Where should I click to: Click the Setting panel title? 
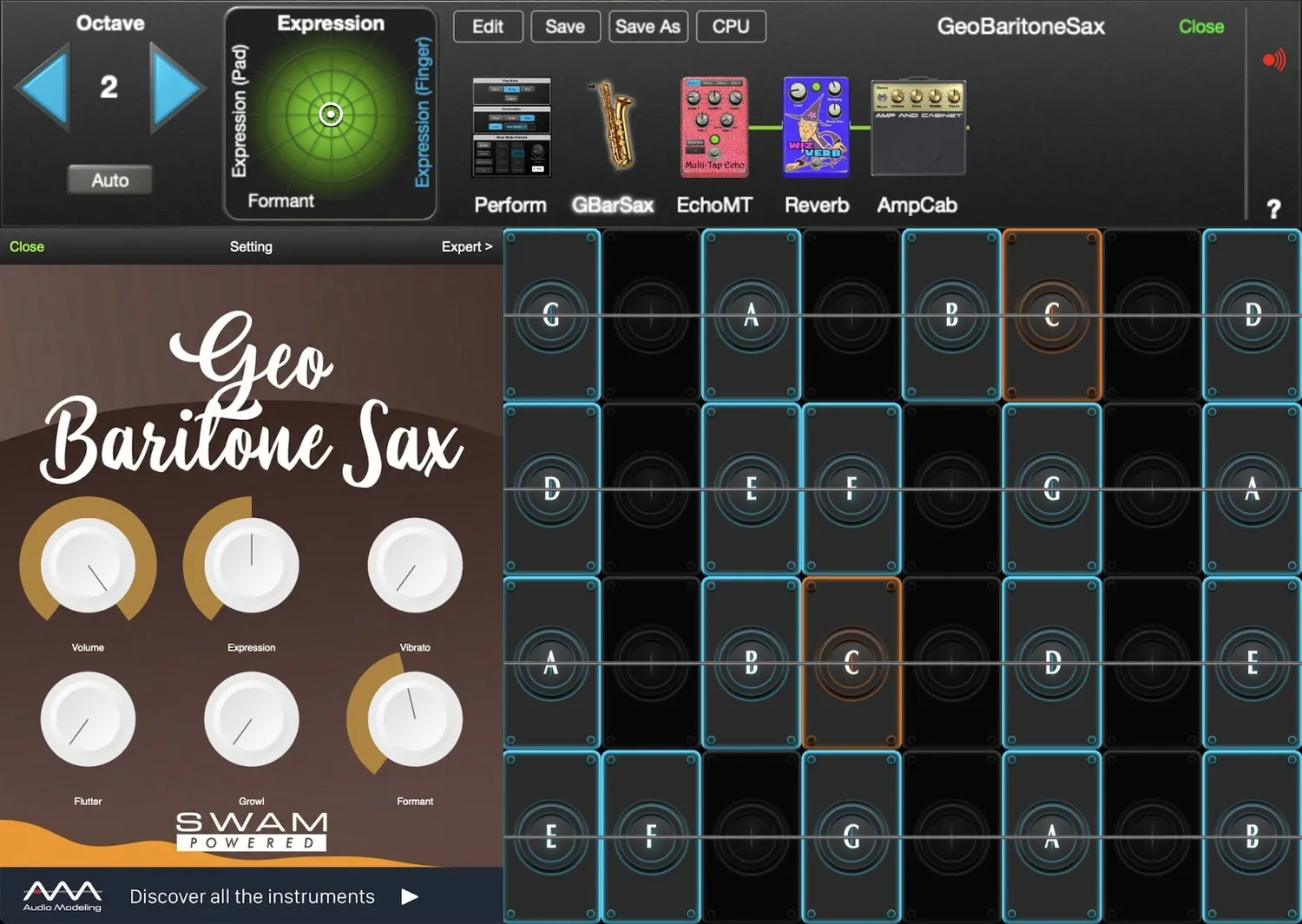pyautogui.click(x=251, y=247)
